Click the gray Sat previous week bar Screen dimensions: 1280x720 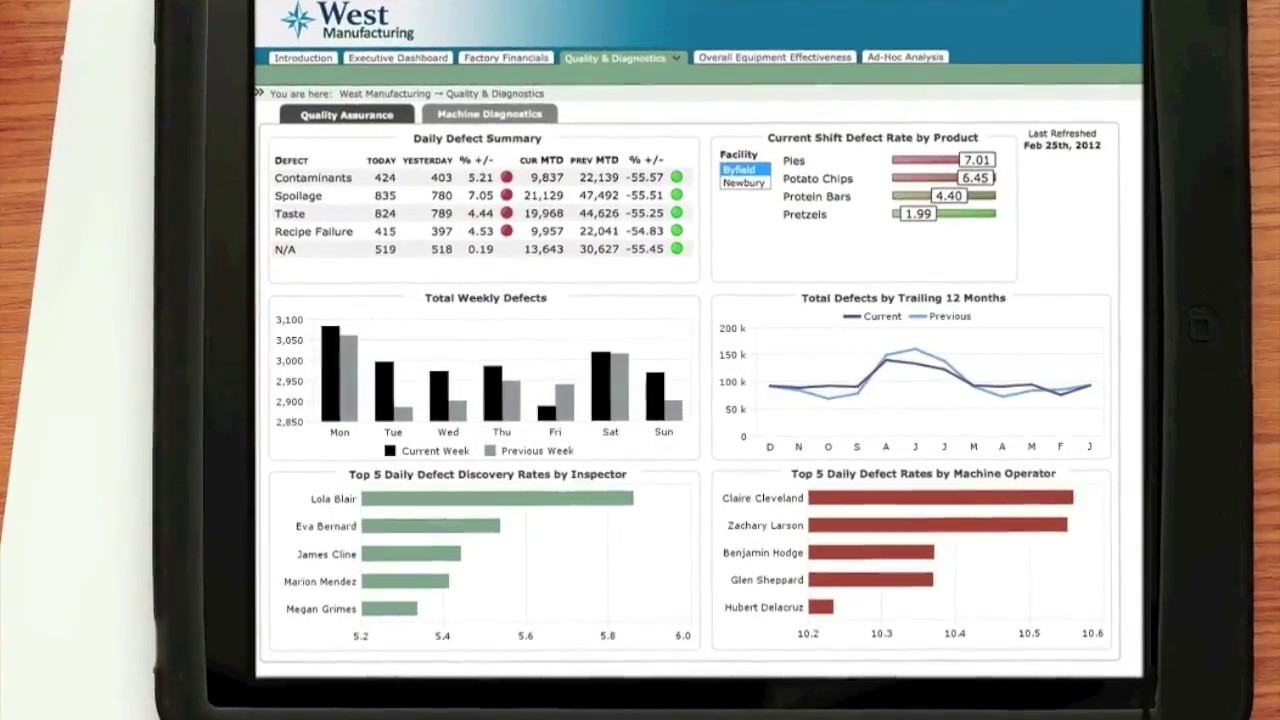pos(620,387)
